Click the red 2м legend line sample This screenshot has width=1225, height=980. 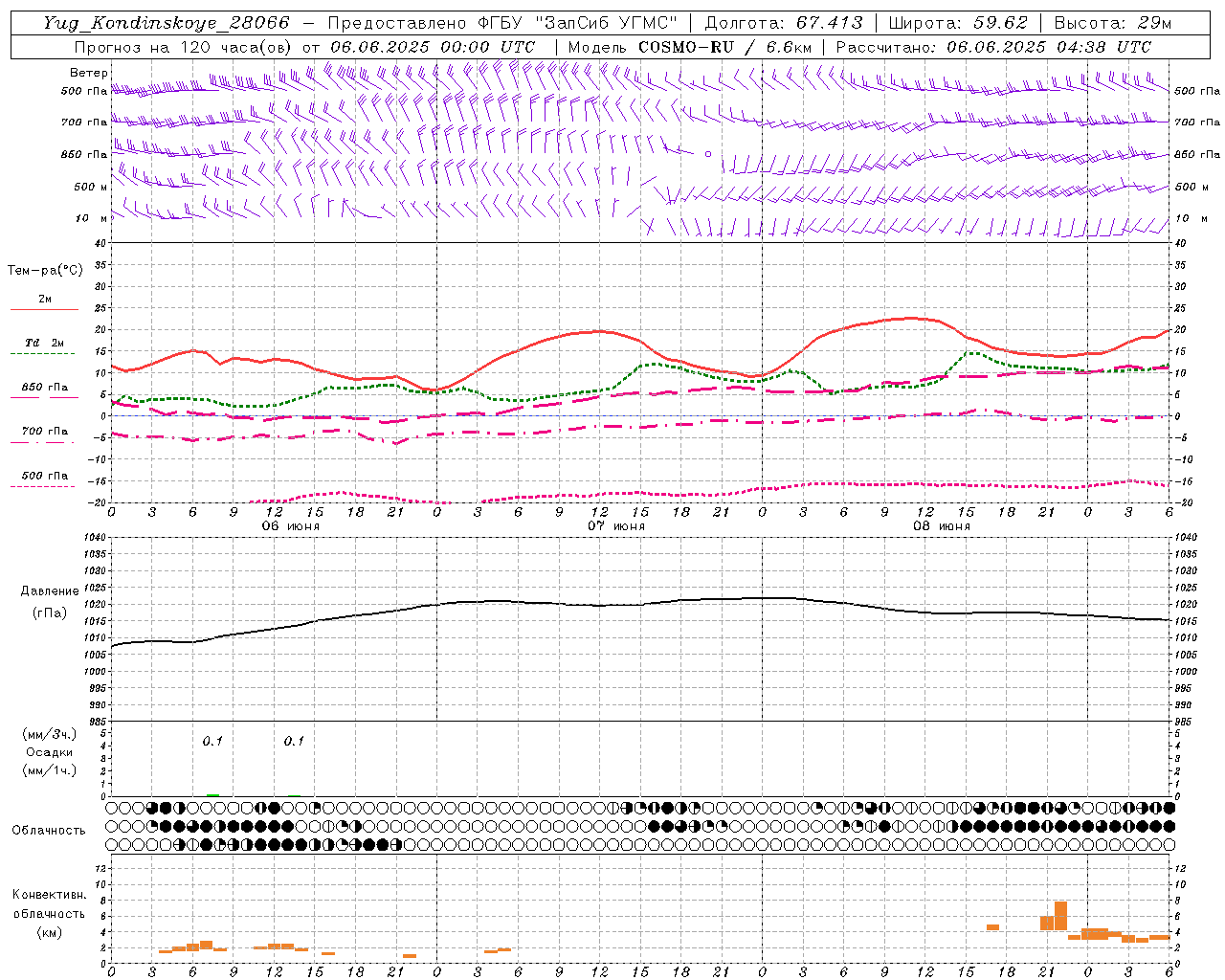[44, 309]
